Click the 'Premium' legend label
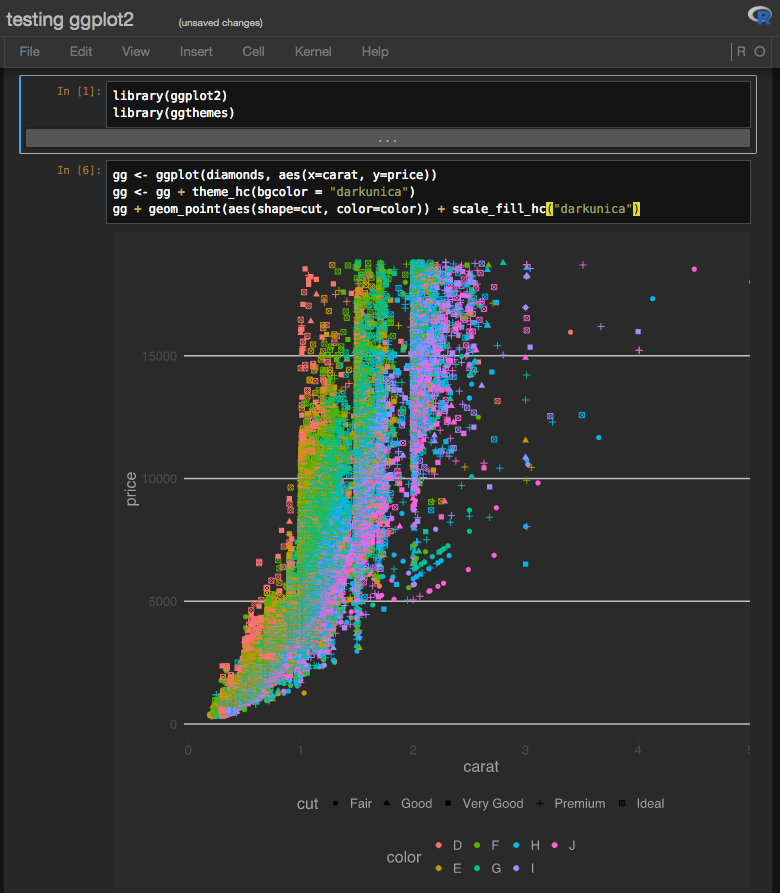The width and height of the screenshot is (780, 893). [580, 804]
